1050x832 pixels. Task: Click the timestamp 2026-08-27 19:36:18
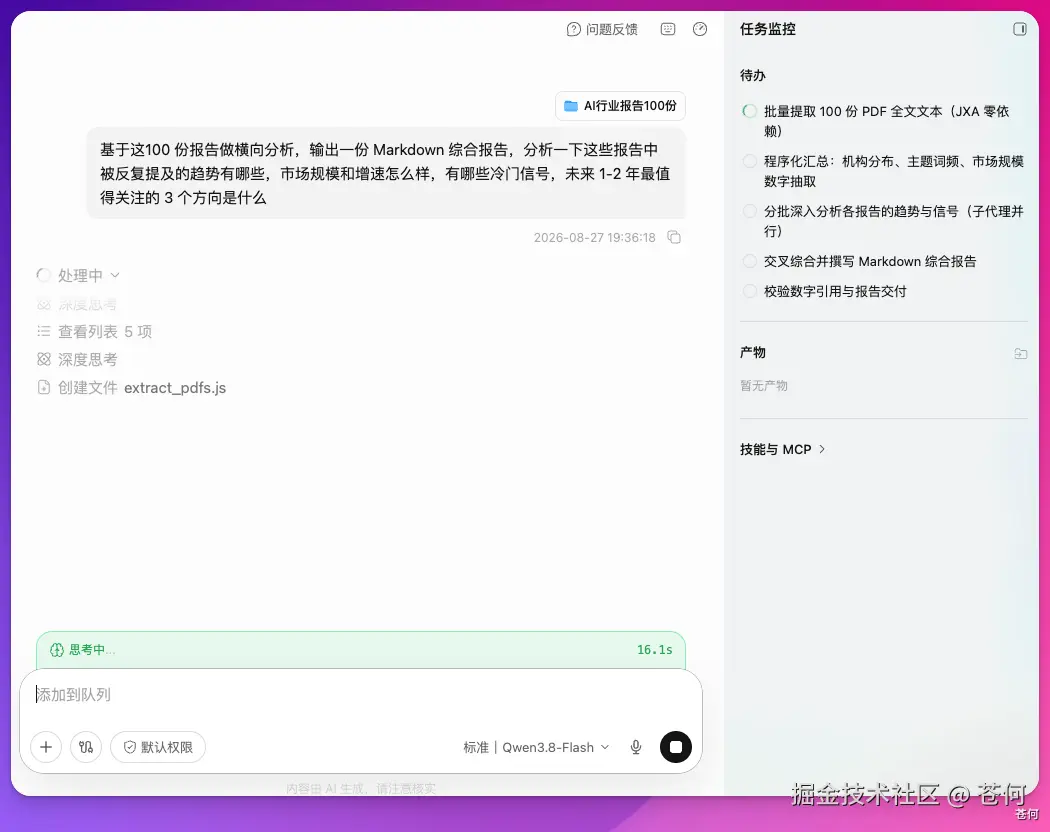click(595, 237)
